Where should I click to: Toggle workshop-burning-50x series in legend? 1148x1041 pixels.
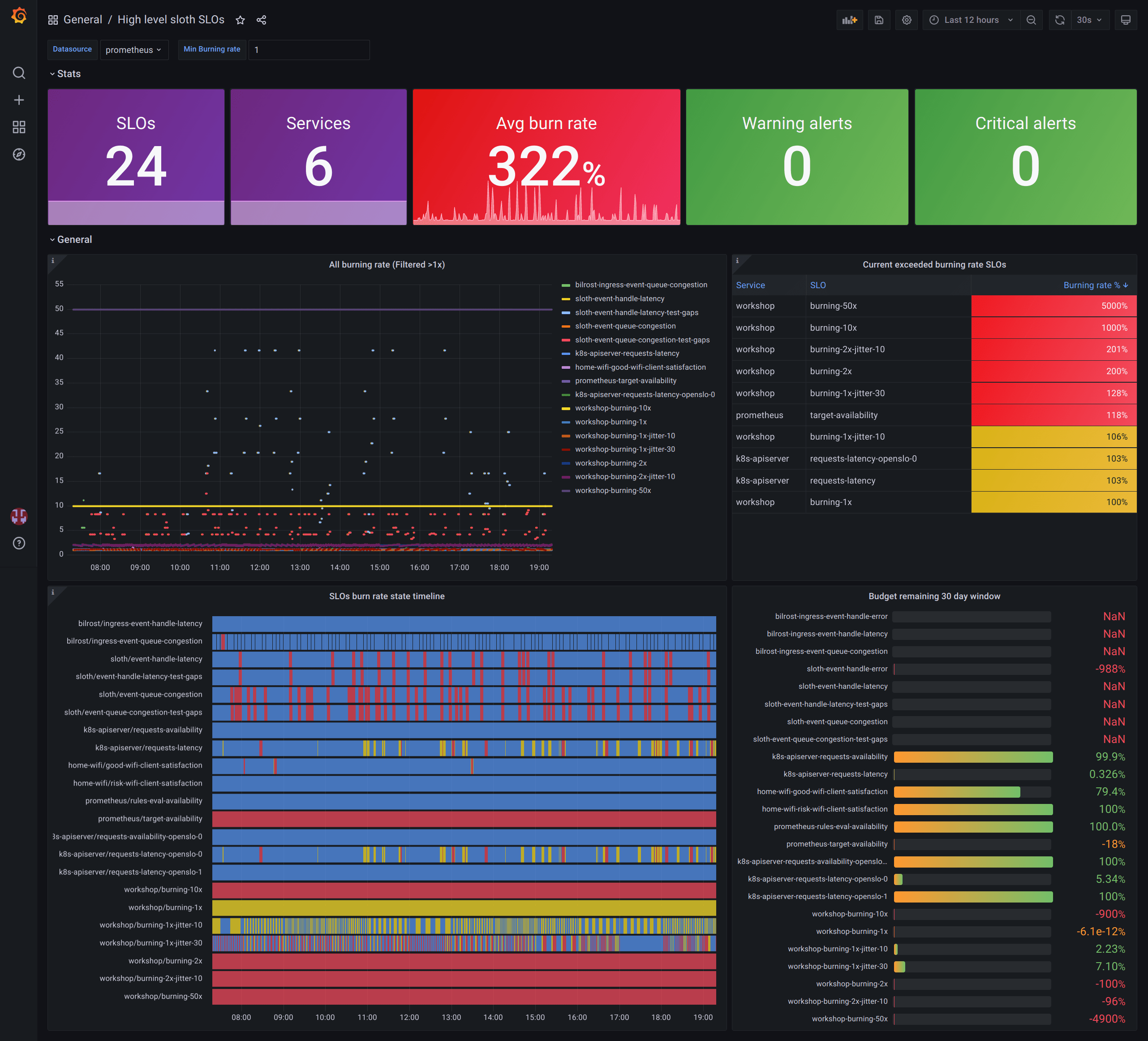tap(613, 491)
